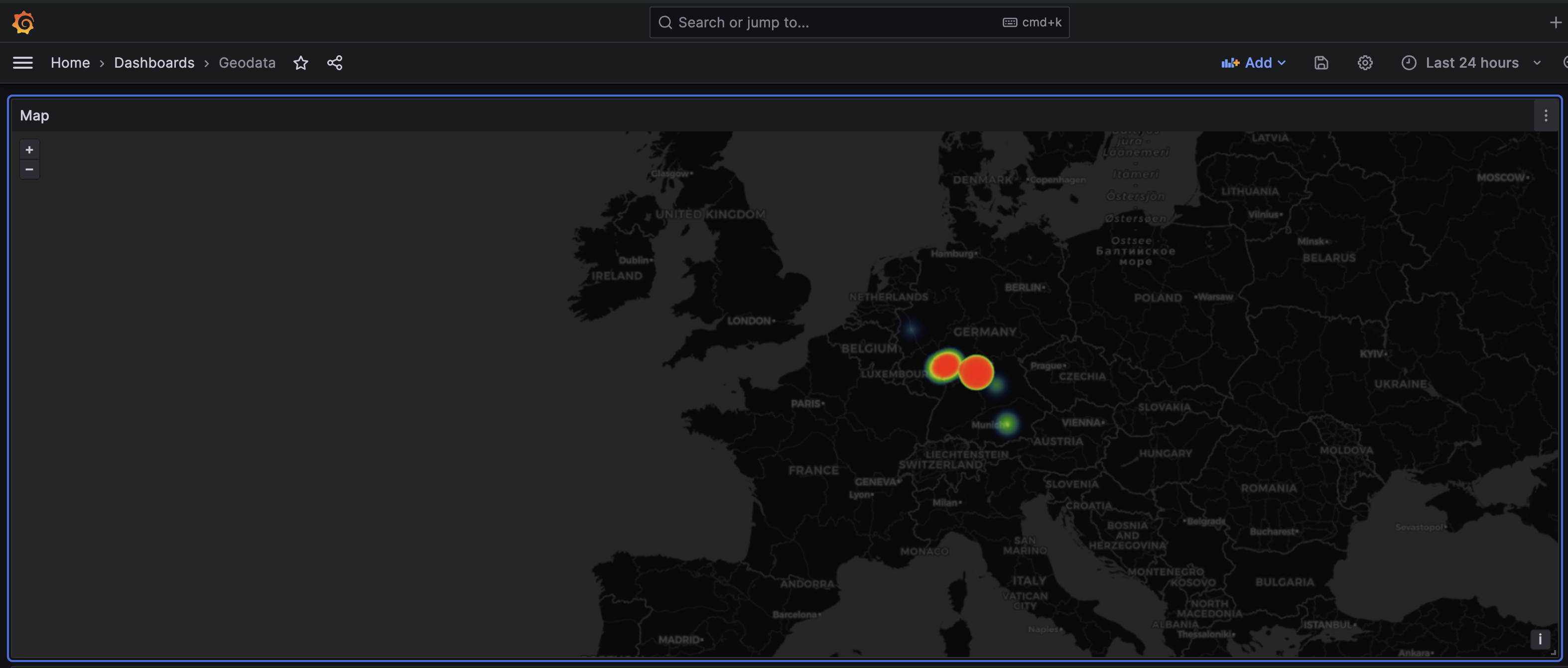
Task: Show map attribution info icon
Action: pyautogui.click(x=1540, y=639)
